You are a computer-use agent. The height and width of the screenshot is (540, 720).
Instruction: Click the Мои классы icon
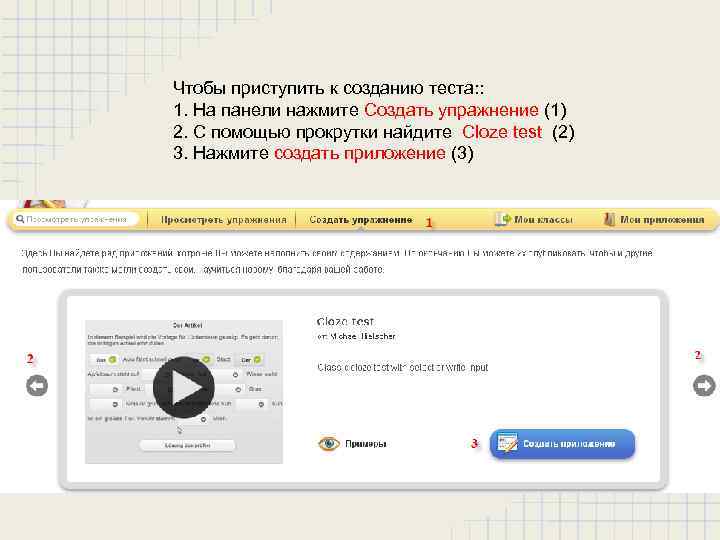(x=502, y=219)
